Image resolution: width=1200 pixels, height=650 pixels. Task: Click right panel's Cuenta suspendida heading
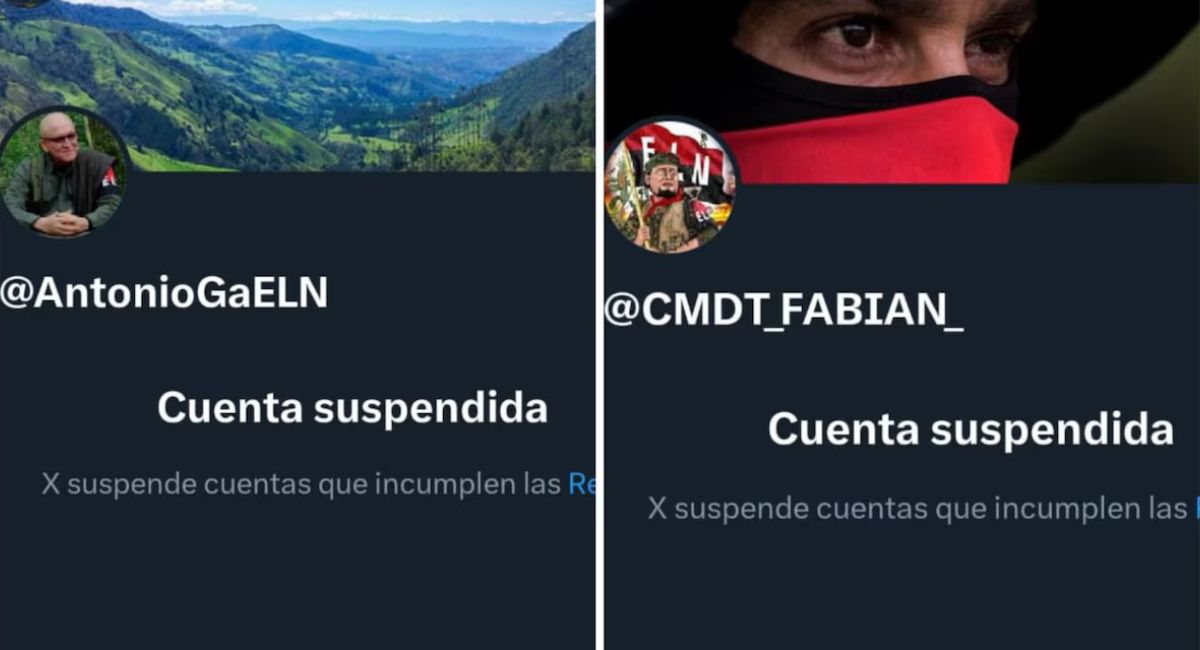point(970,430)
